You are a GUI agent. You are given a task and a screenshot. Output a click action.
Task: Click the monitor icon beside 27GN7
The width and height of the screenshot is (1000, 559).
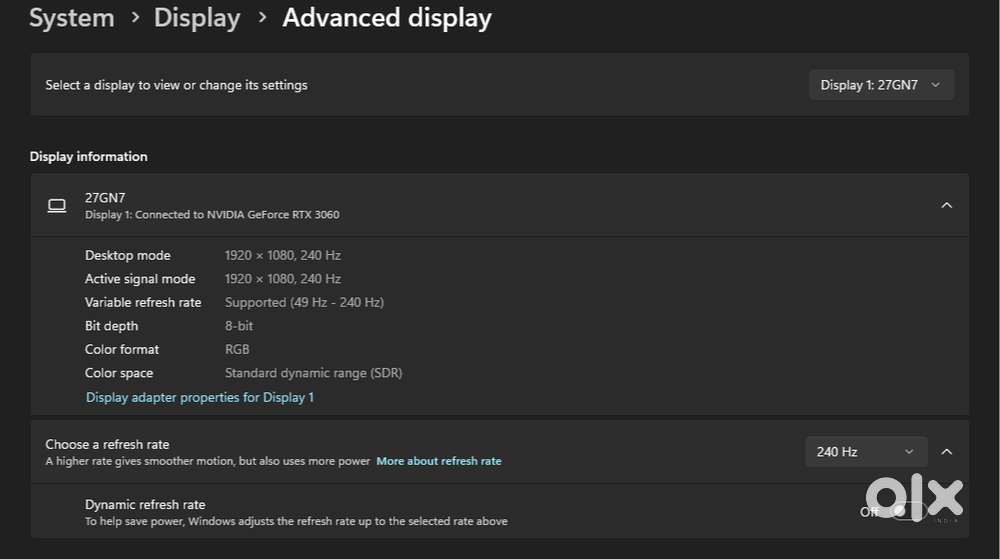point(57,206)
